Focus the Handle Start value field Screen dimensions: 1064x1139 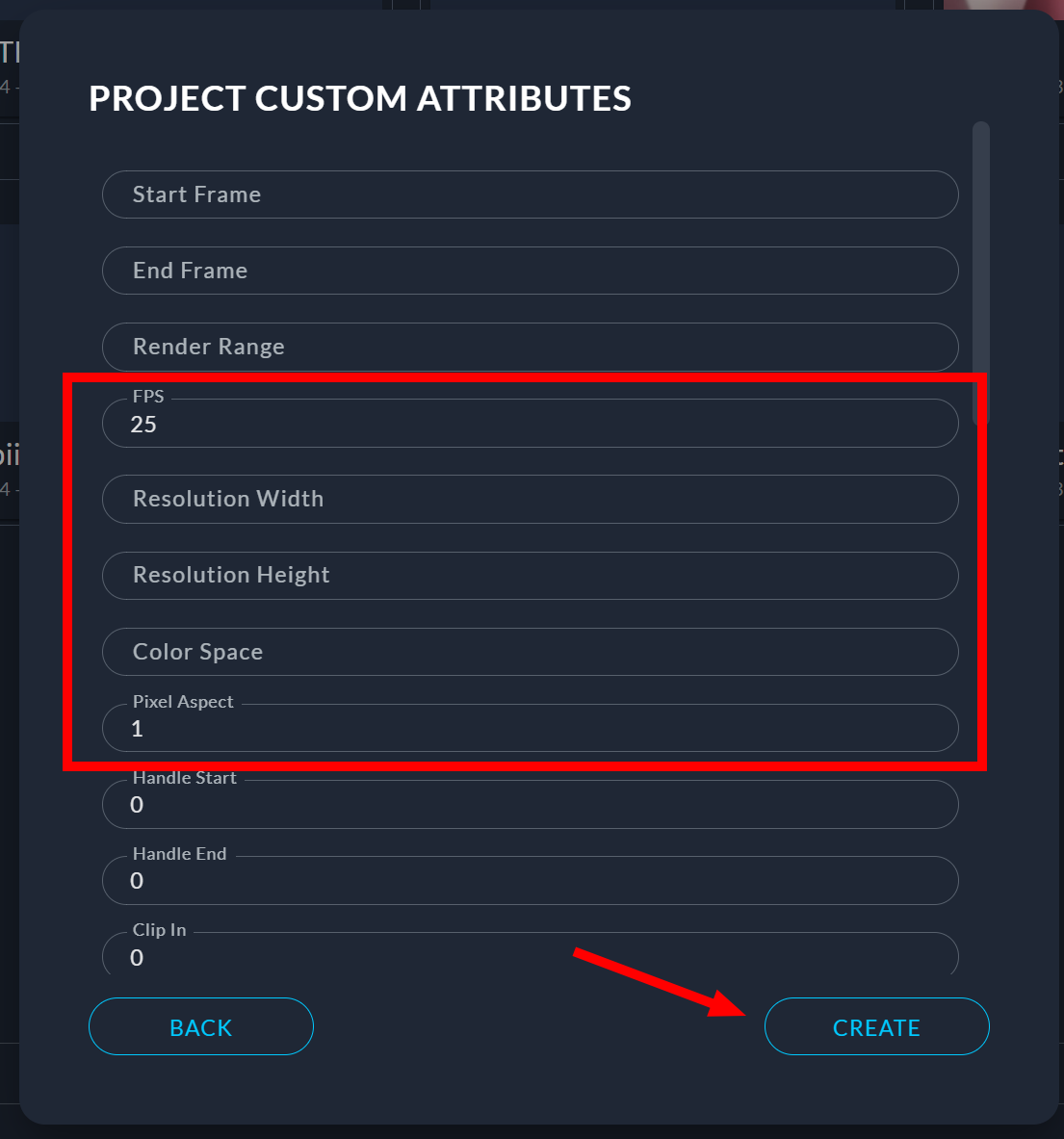530,805
